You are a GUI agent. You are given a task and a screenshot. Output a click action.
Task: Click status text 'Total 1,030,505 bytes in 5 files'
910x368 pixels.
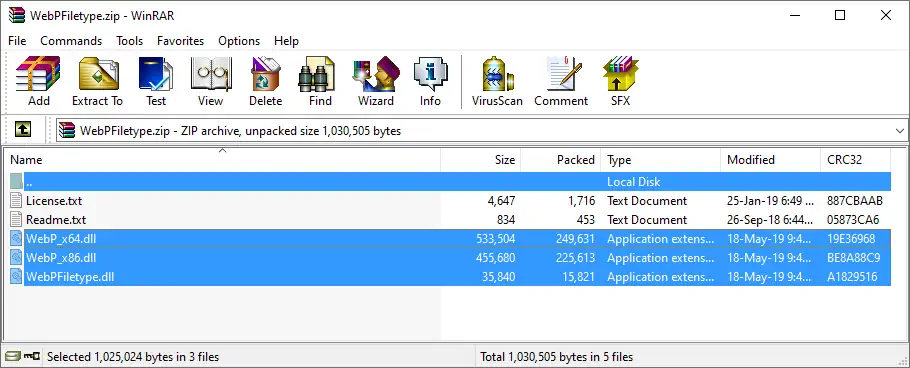coord(557,356)
